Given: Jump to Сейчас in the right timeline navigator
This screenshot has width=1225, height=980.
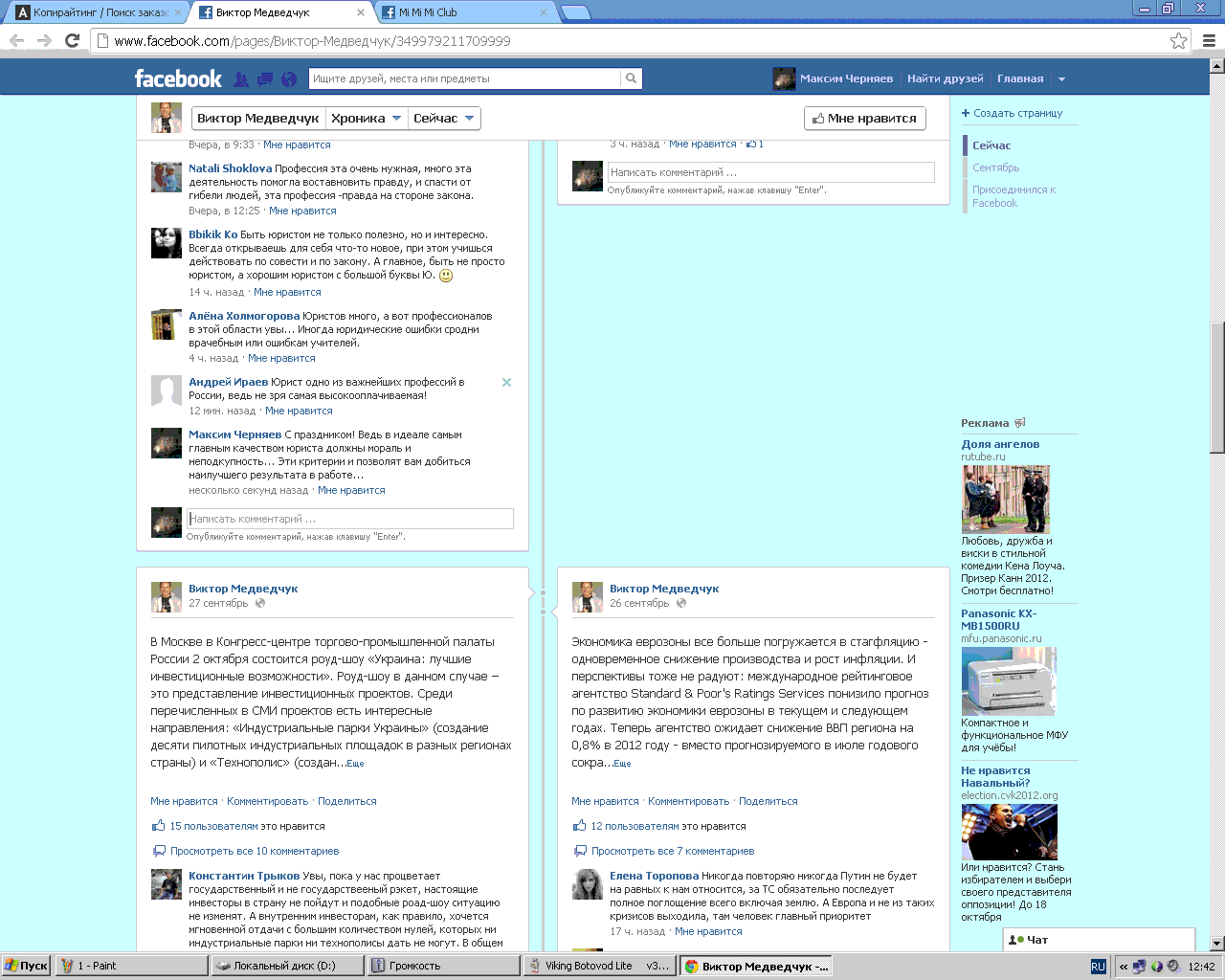Looking at the screenshot, I should pyautogui.click(x=991, y=145).
